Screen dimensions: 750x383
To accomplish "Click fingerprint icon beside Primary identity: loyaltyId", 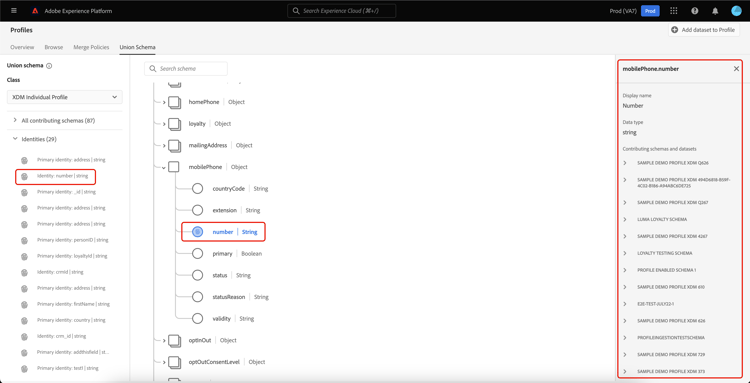I will pos(24,256).
